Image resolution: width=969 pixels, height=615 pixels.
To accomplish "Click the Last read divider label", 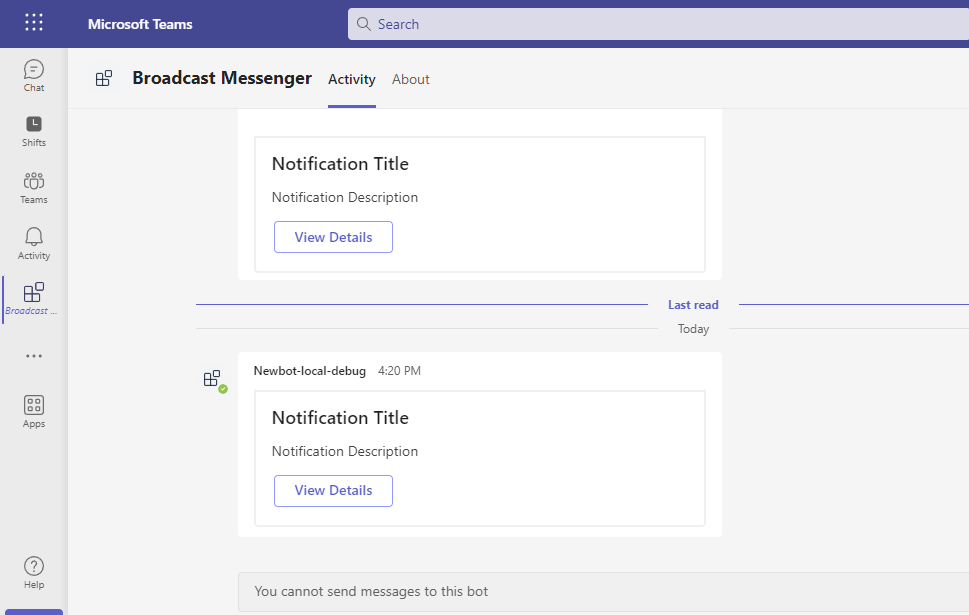I will 693,304.
